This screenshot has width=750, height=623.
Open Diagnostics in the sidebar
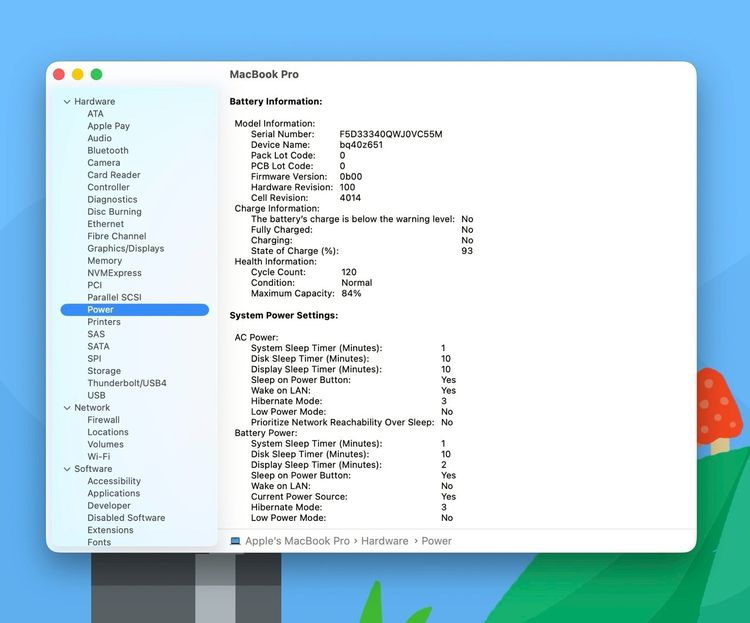[112, 200]
